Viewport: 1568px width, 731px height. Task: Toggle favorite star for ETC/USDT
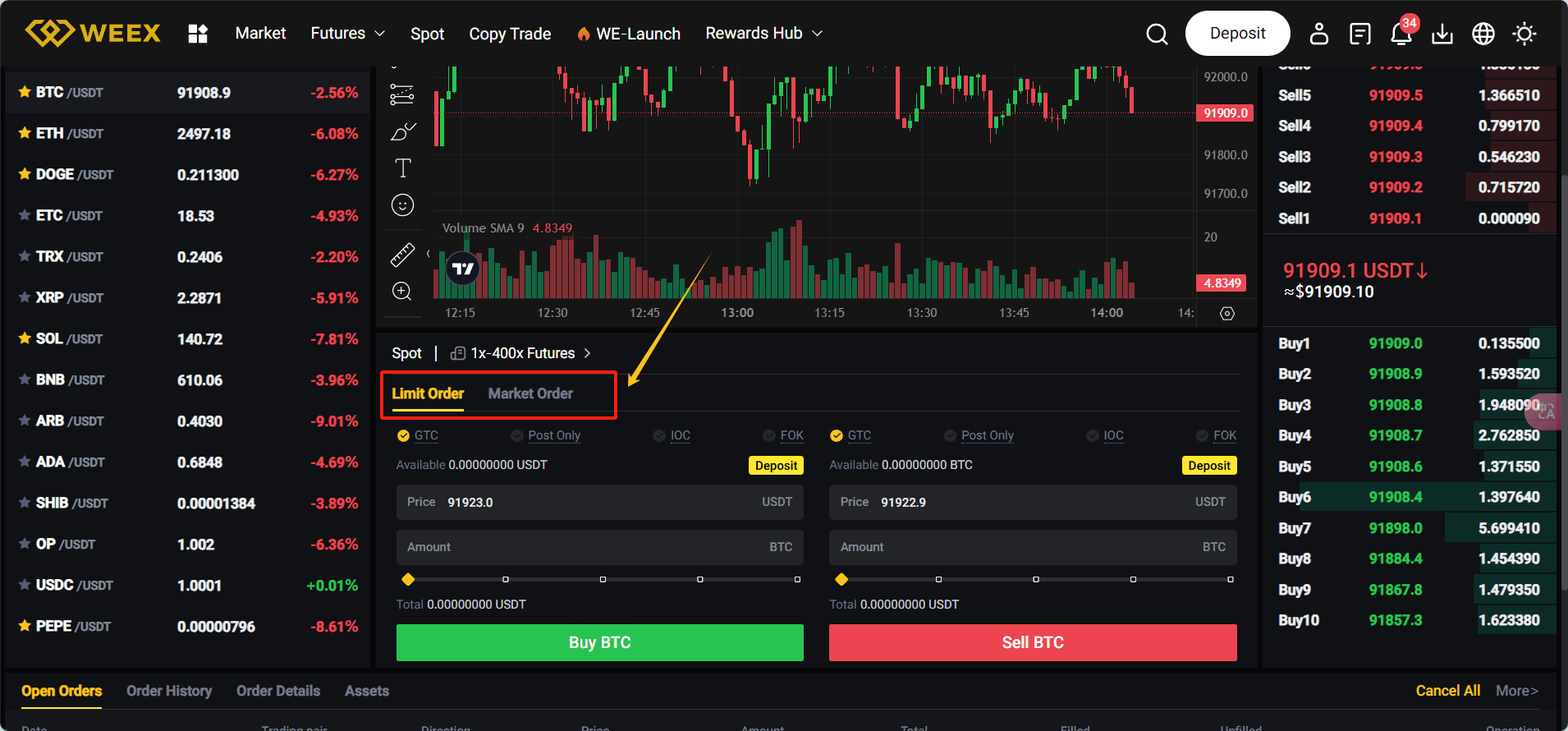25,215
